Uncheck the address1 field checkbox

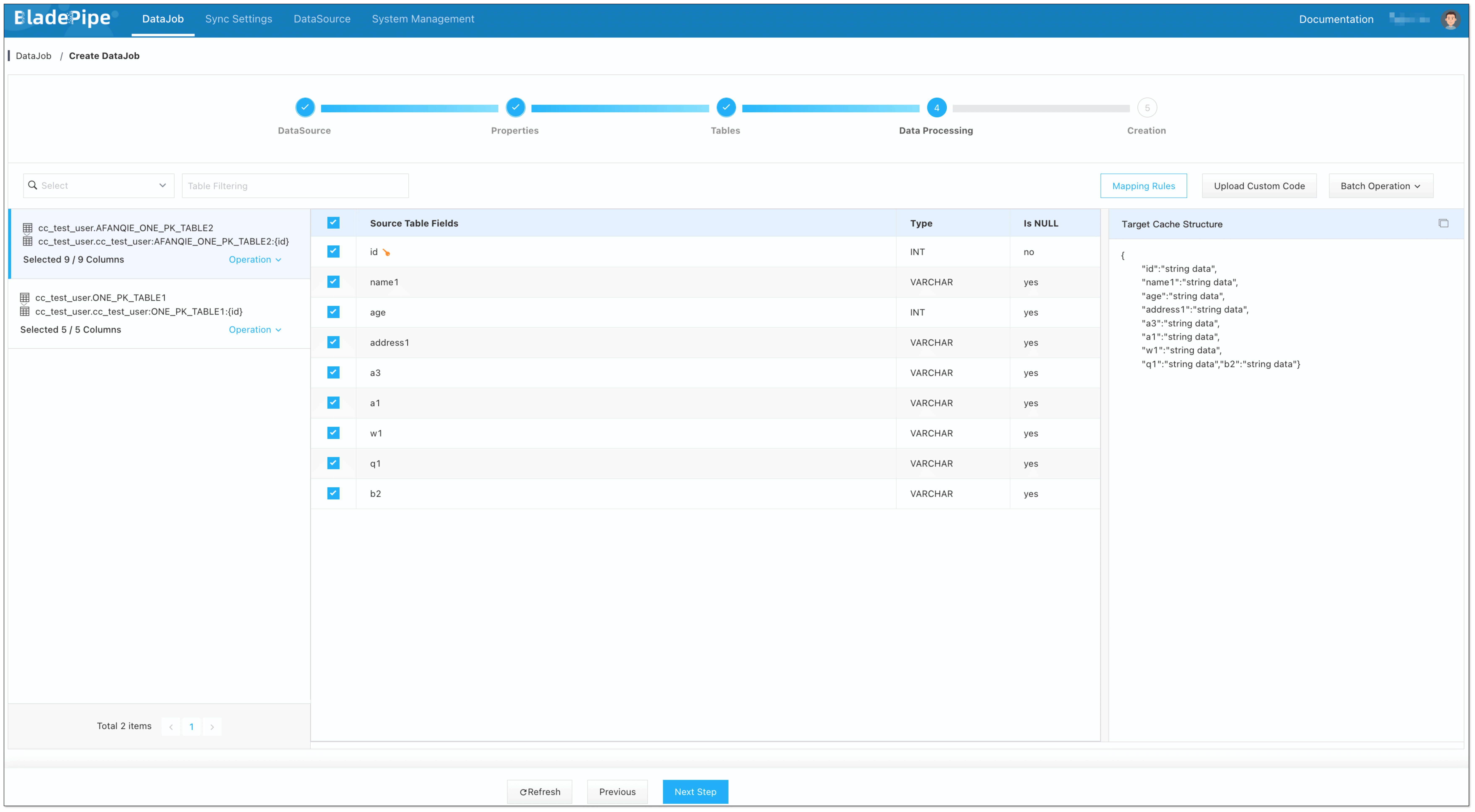(333, 342)
